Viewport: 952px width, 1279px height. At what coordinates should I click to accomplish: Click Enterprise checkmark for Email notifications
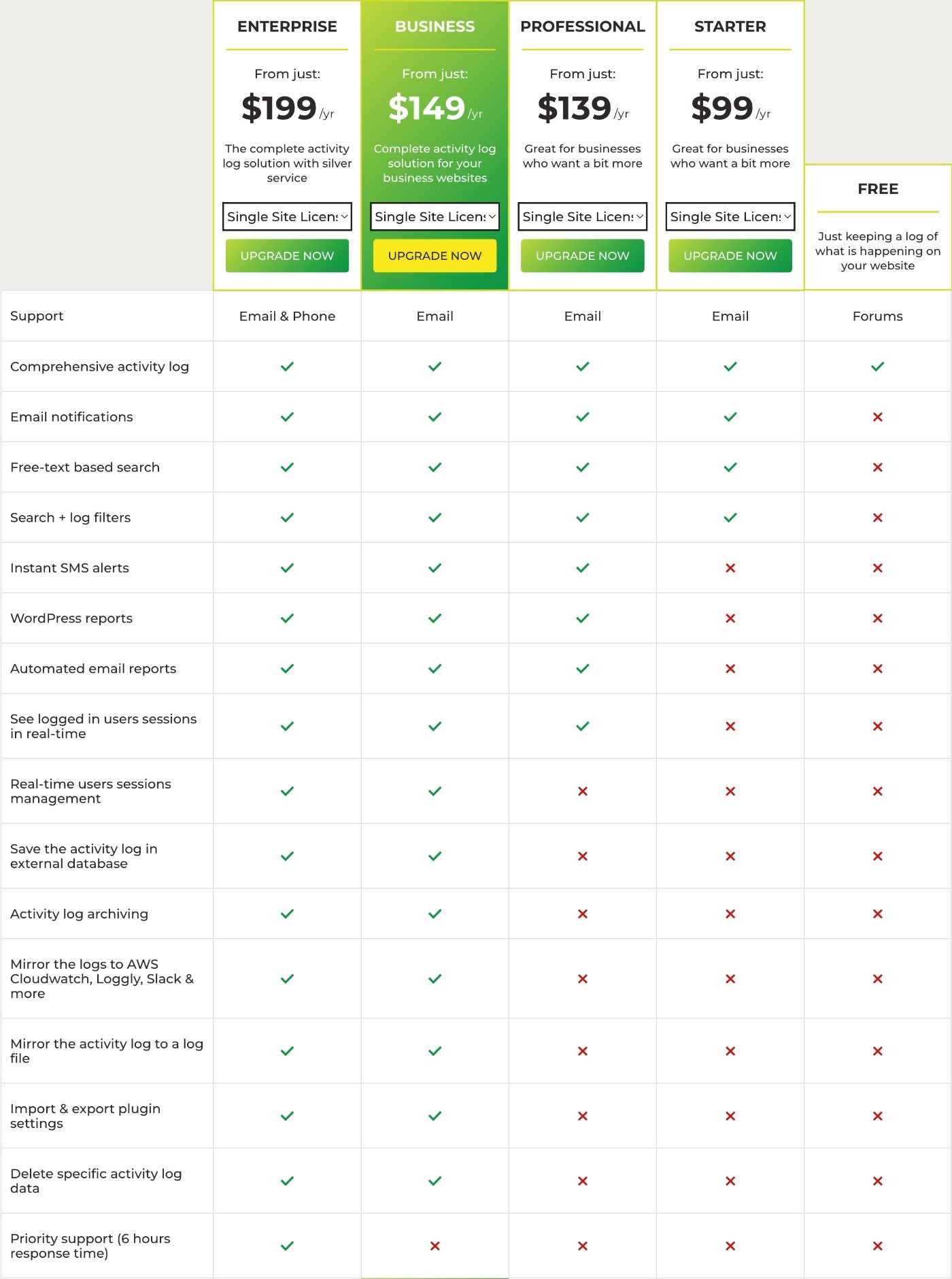(x=287, y=417)
